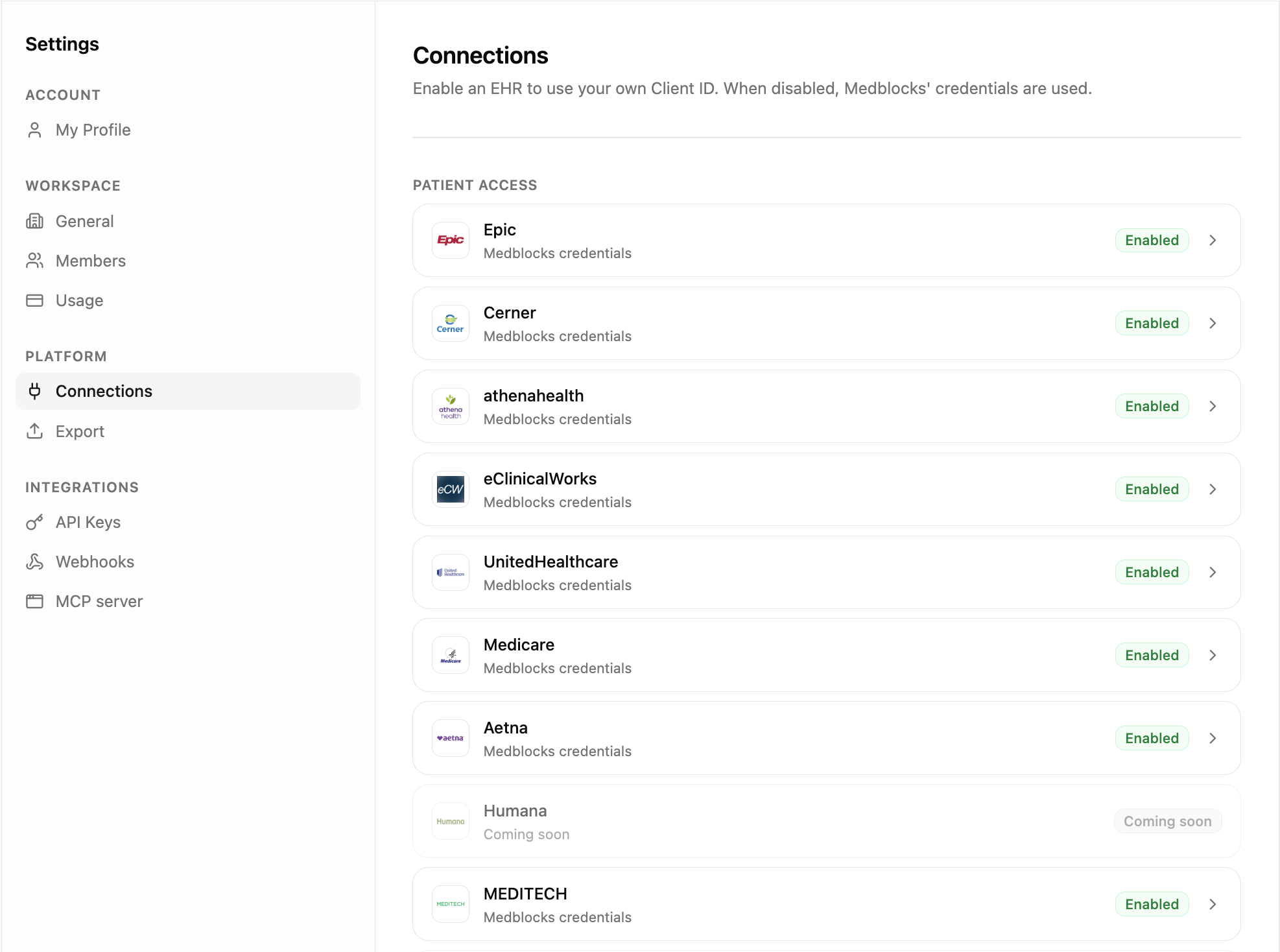The width and height of the screenshot is (1280, 952).
Task: Click the Humana connection name
Action: click(515, 811)
